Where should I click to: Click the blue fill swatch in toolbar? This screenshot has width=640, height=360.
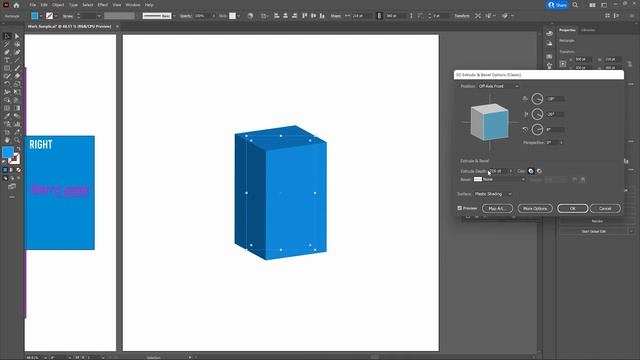coord(7,152)
